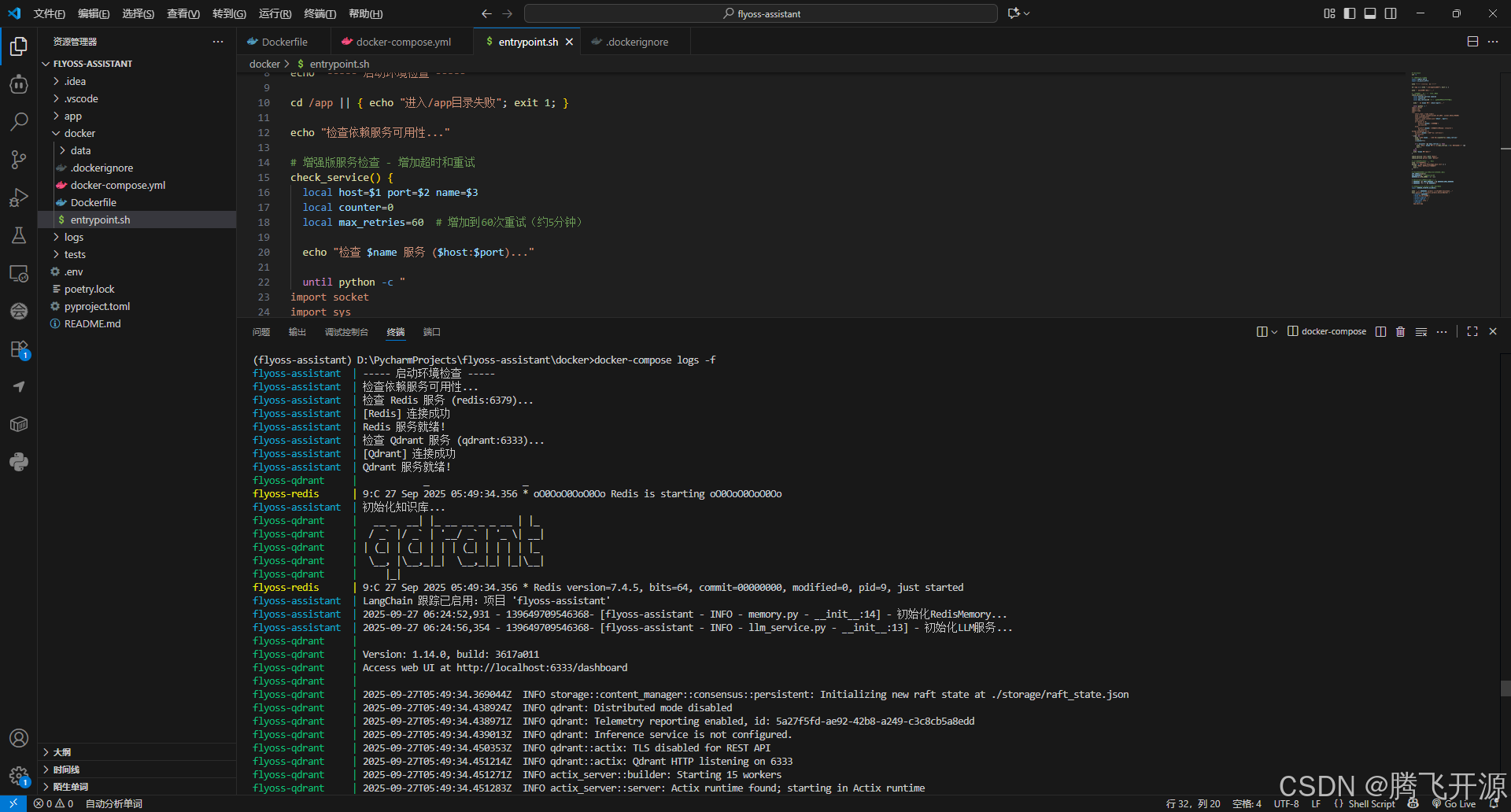This screenshot has height=812, width=1511.
Task: Switch to docker-compose.yml editor tab
Action: click(x=402, y=42)
